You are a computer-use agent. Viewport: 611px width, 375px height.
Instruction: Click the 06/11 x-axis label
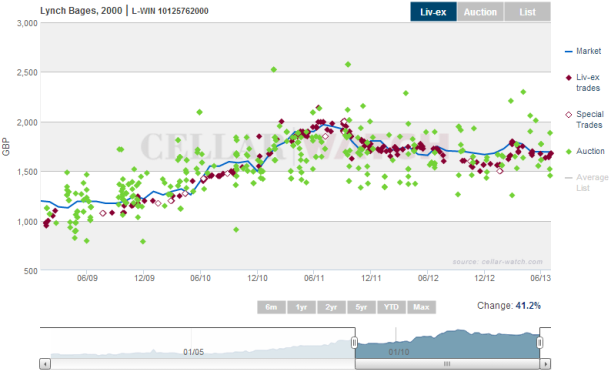(314, 278)
